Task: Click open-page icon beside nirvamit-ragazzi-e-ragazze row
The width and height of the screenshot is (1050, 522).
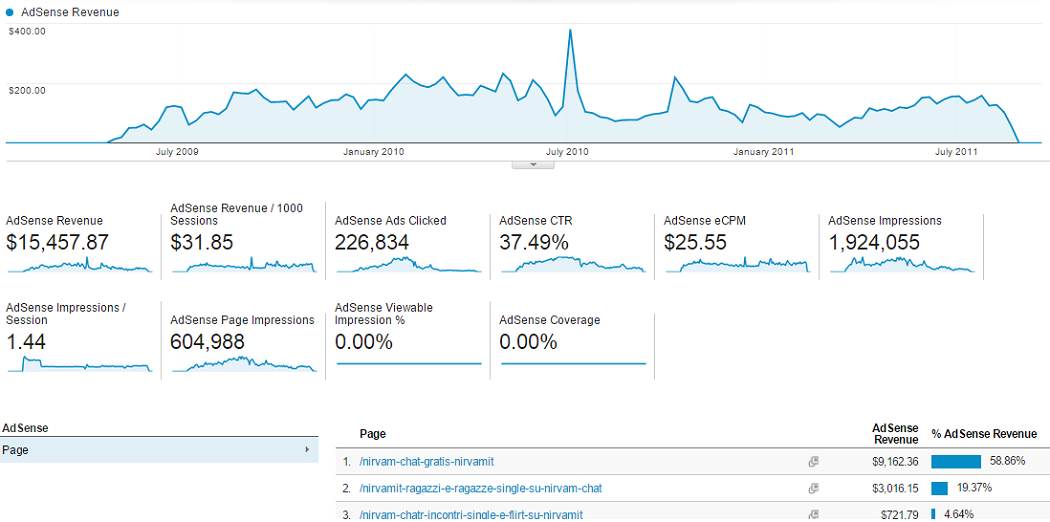Action: (x=814, y=488)
